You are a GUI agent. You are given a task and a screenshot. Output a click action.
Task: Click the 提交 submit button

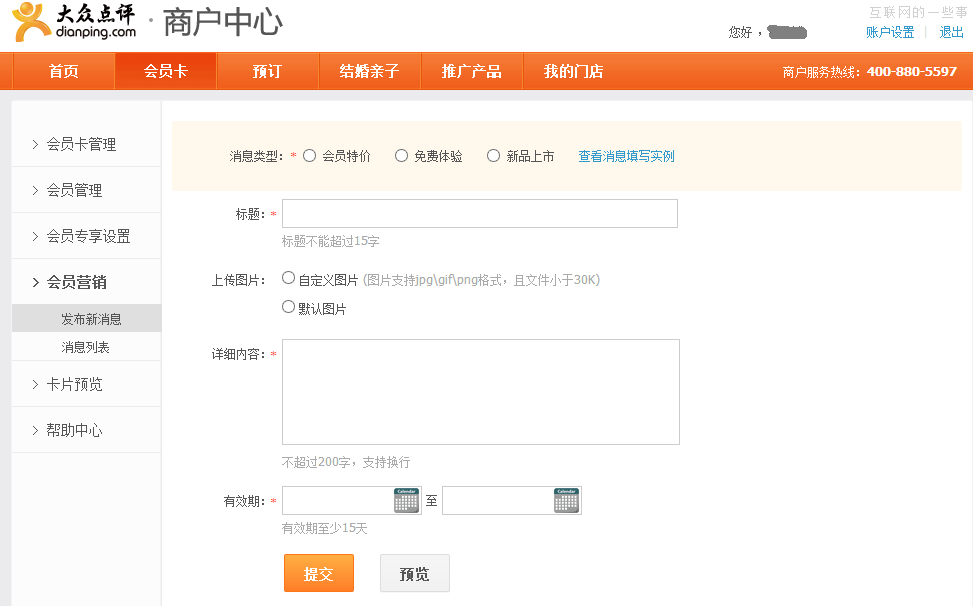(x=318, y=572)
